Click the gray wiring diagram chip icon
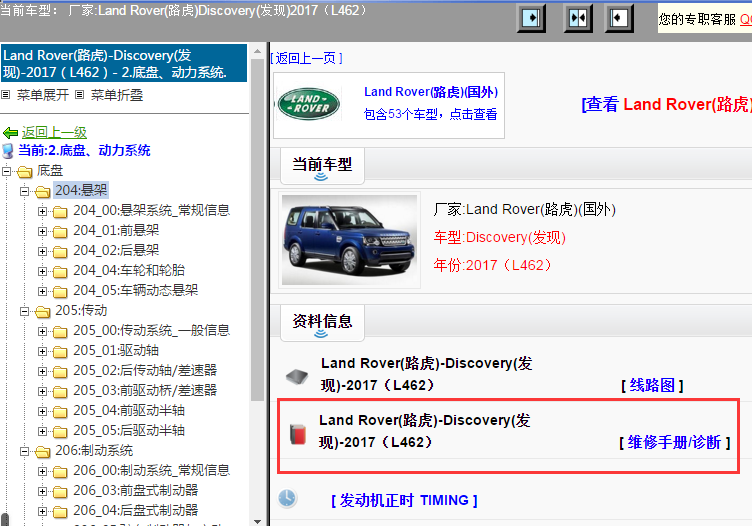Viewport: 752px width, 526px height. click(x=297, y=377)
